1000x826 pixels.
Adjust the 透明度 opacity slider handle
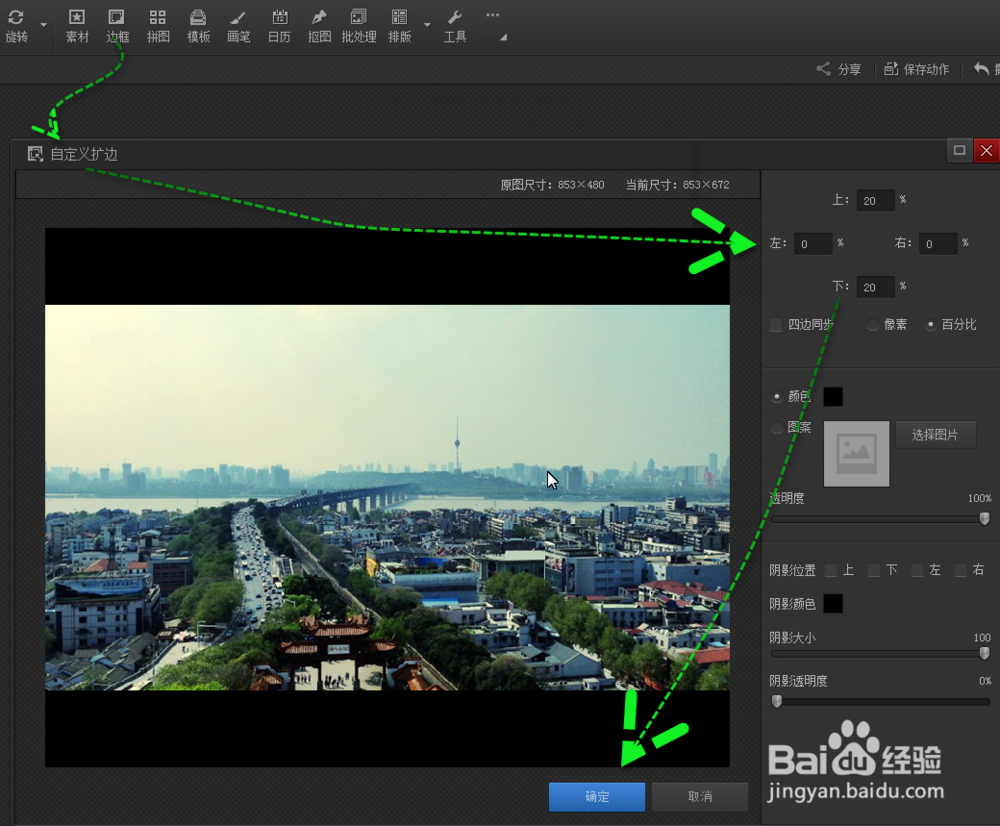pos(984,519)
